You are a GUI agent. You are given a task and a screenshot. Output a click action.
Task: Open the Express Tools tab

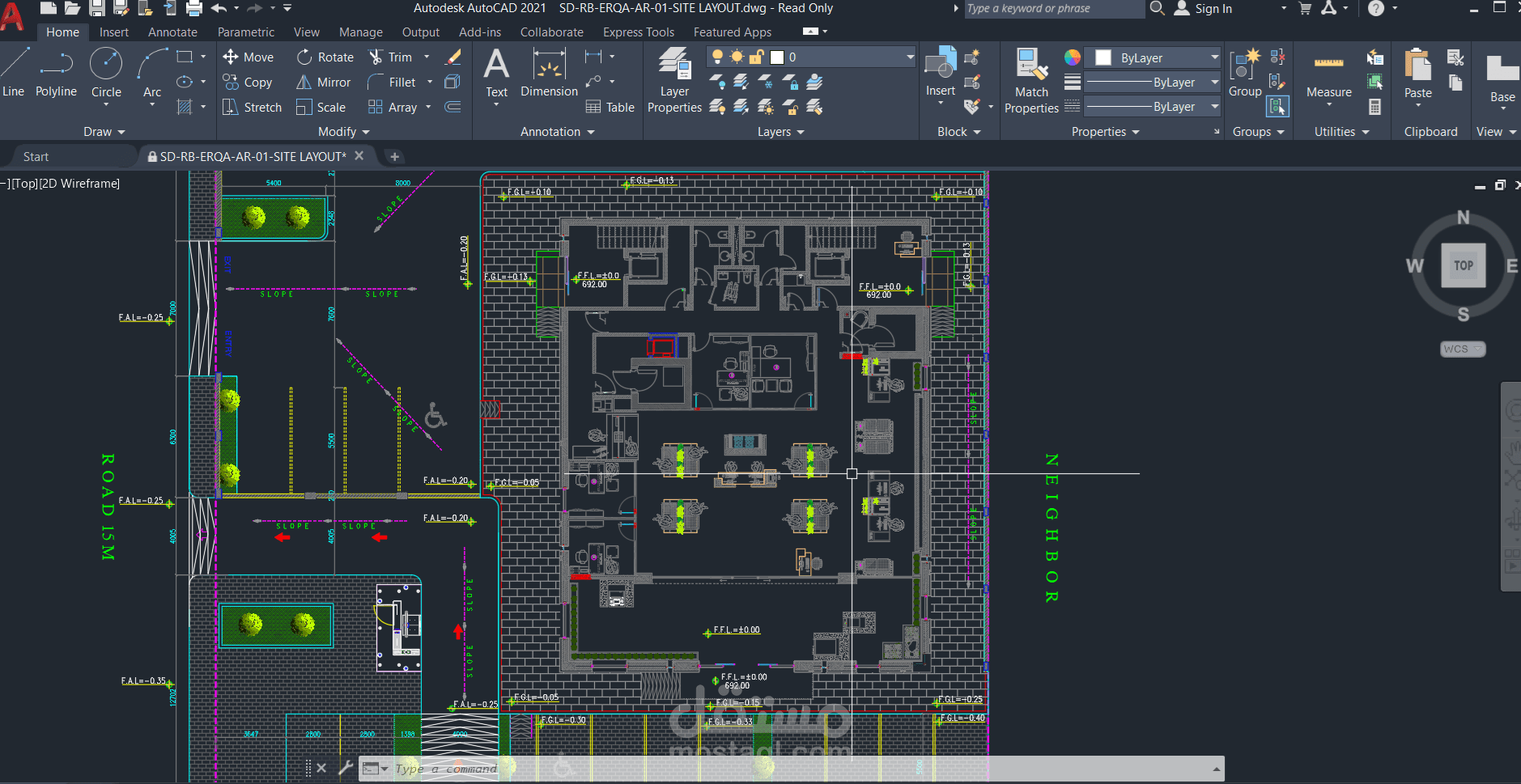point(639,32)
